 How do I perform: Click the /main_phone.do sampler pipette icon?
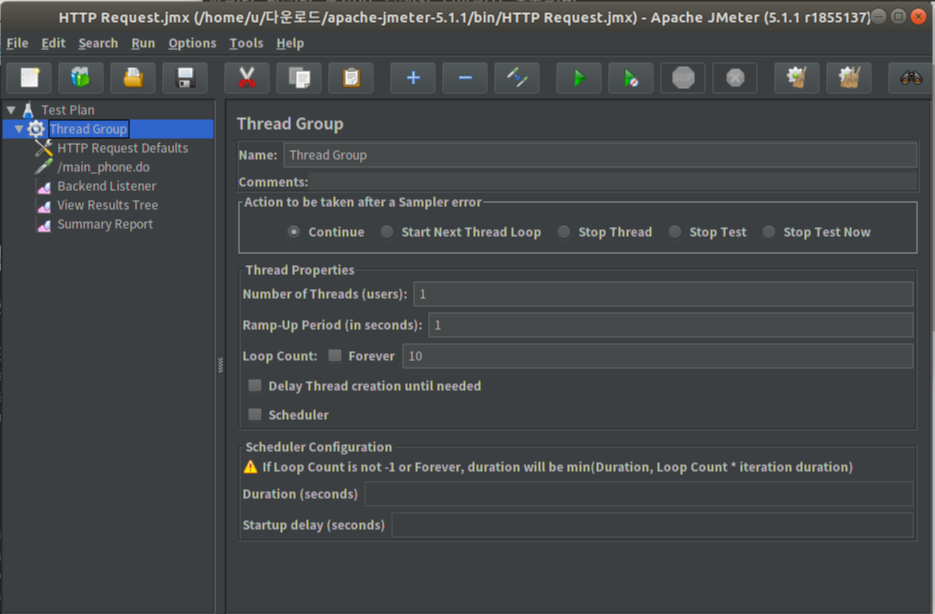44,167
